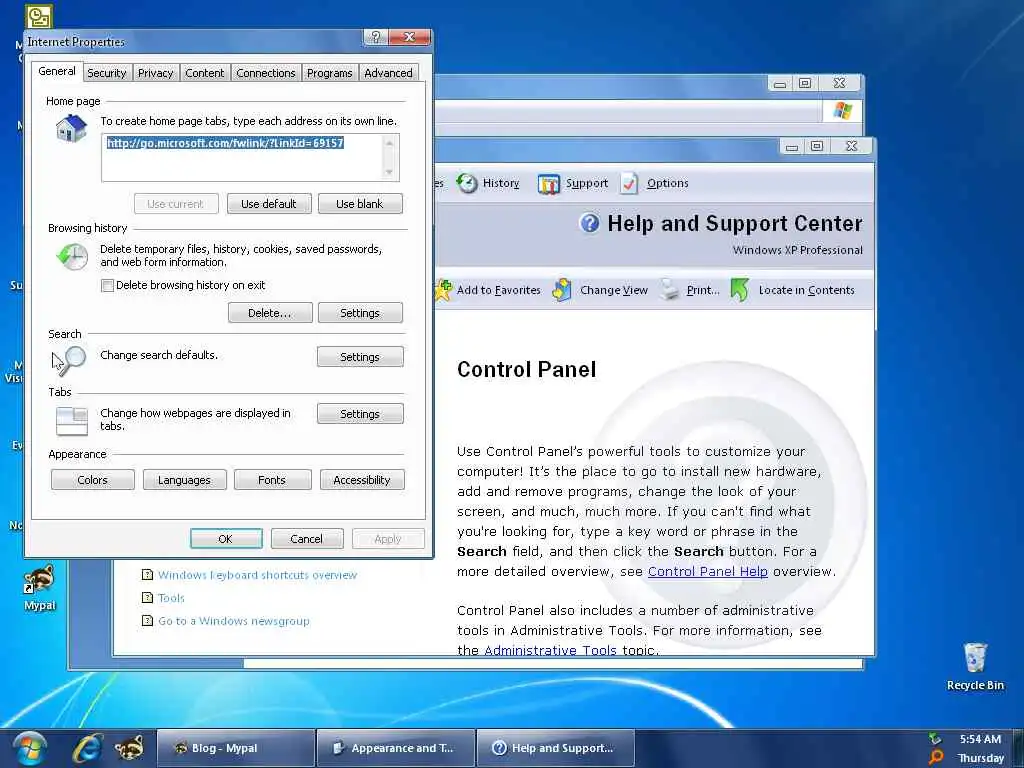Click the Search magnifying glass icon
Image resolution: width=1024 pixels, height=768 pixels.
pos(73,359)
